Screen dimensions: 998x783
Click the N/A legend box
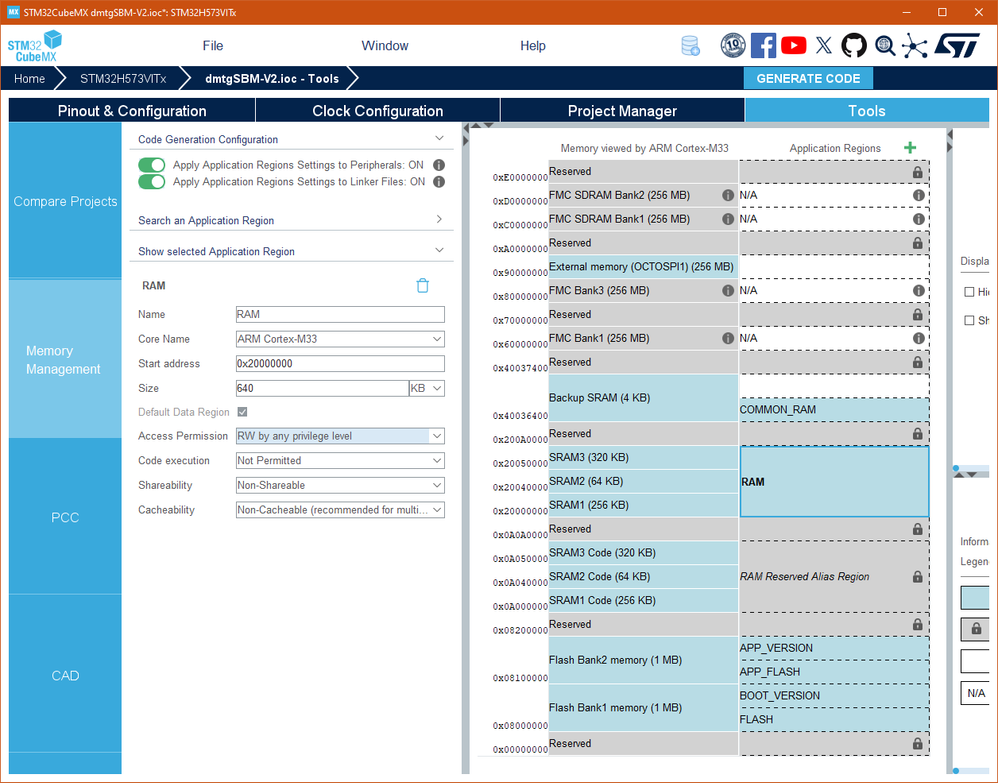coord(975,693)
